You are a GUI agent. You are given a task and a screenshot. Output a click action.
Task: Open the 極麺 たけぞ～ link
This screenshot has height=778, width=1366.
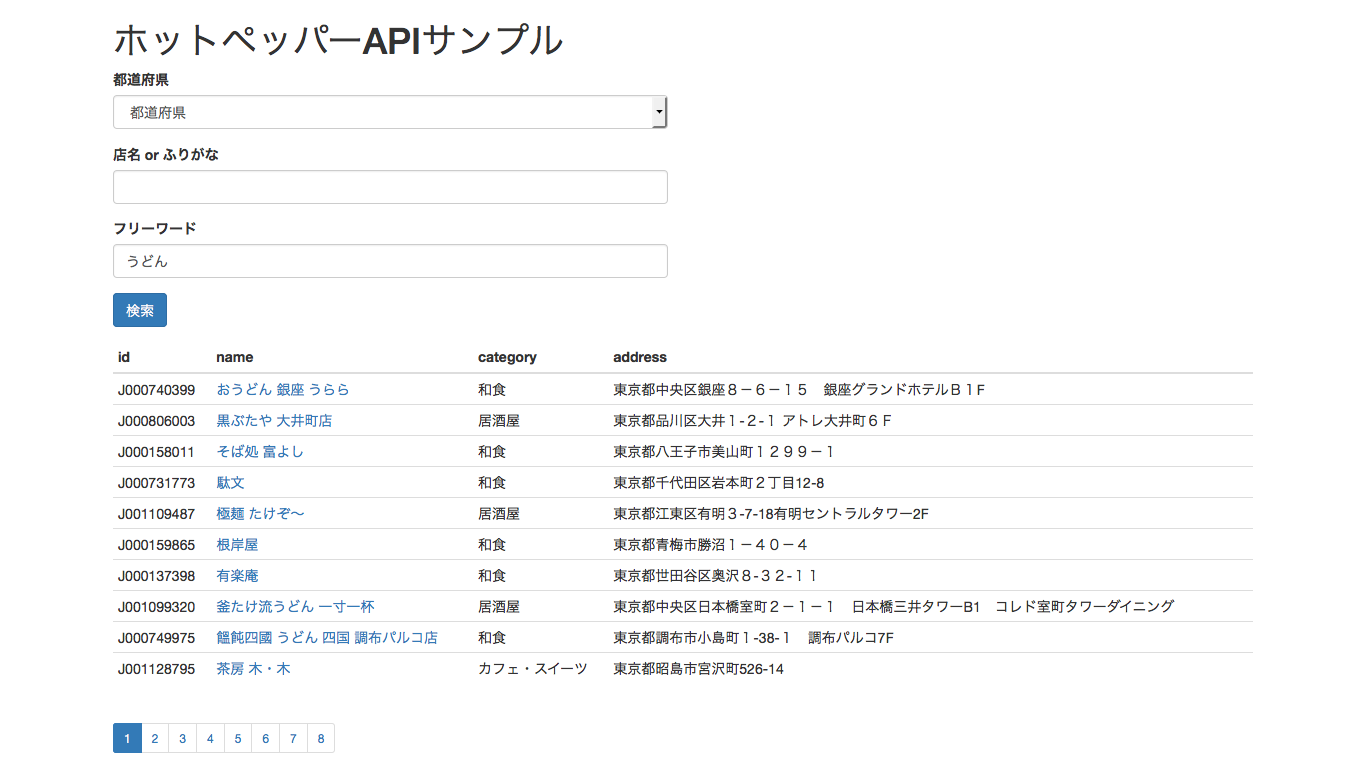(x=261, y=513)
